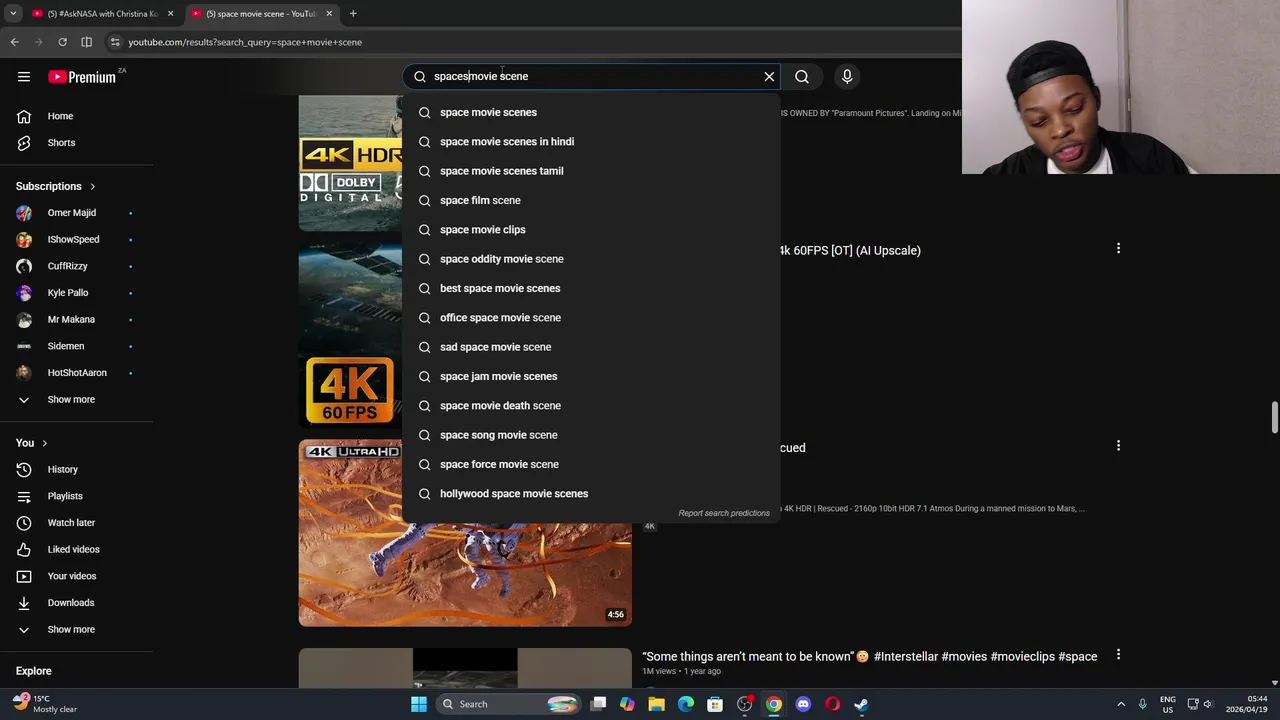Select suggestion "space movie scenes tamil"

(x=591, y=171)
